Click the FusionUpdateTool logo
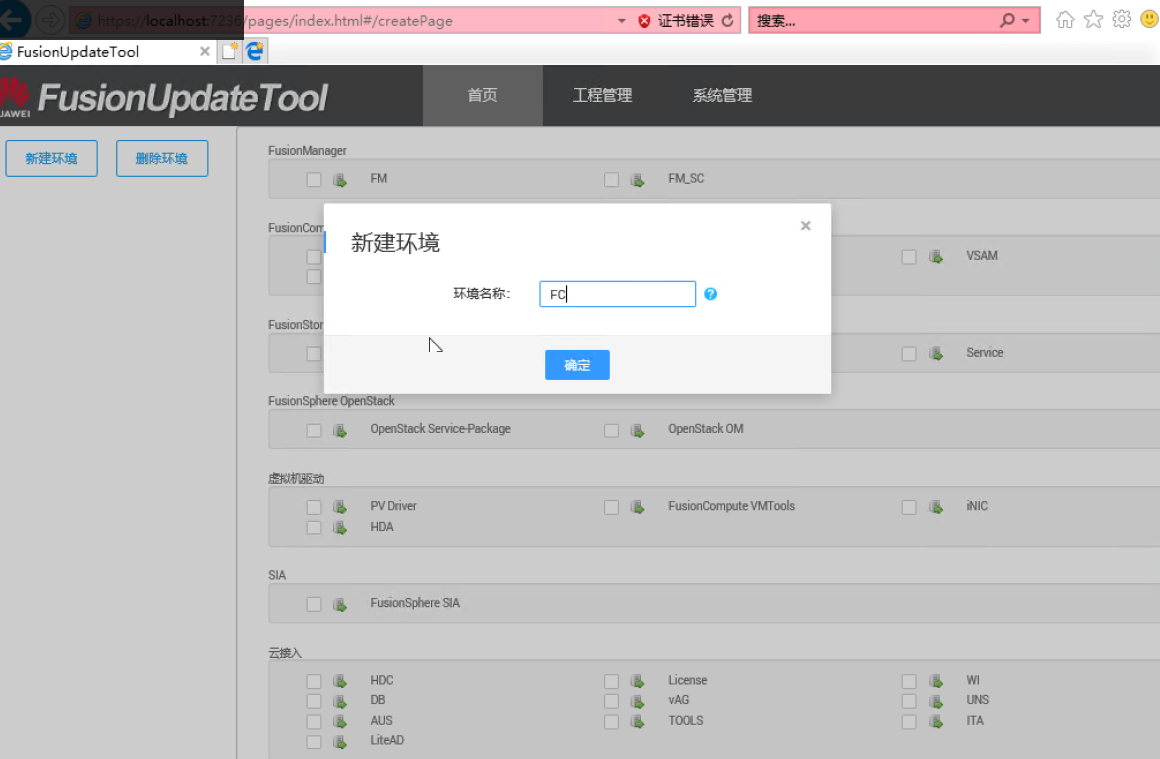The width and height of the screenshot is (1160, 759). coord(164,97)
